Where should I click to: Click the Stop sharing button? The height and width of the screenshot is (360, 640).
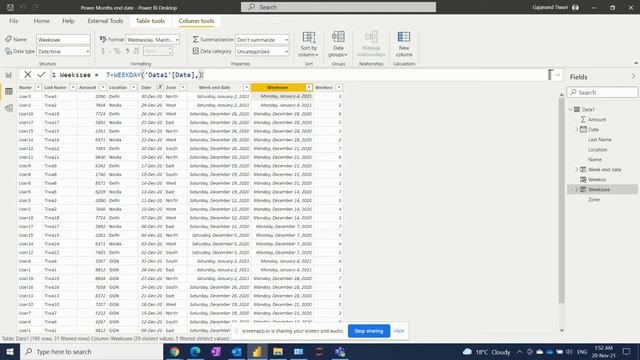tap(369, 331)
